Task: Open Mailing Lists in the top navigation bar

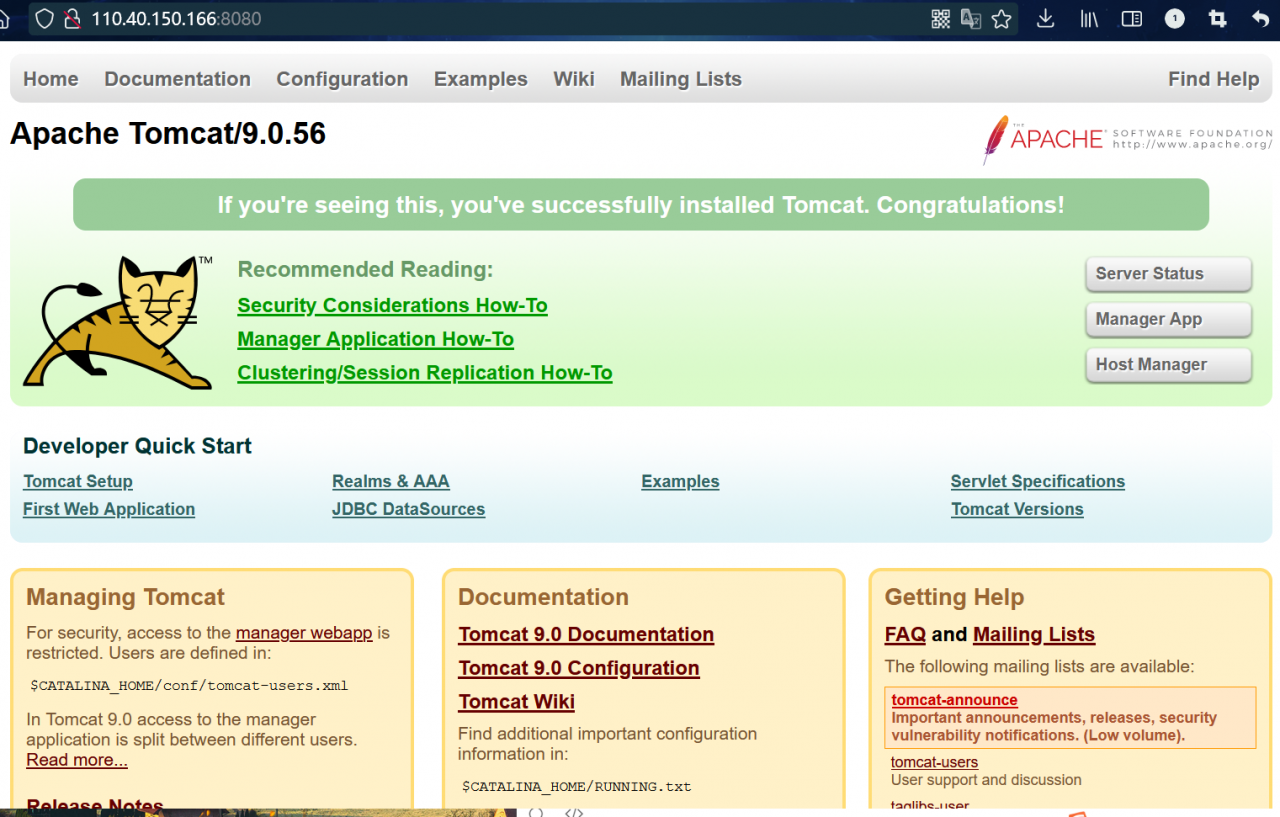Action: point(681,79)
